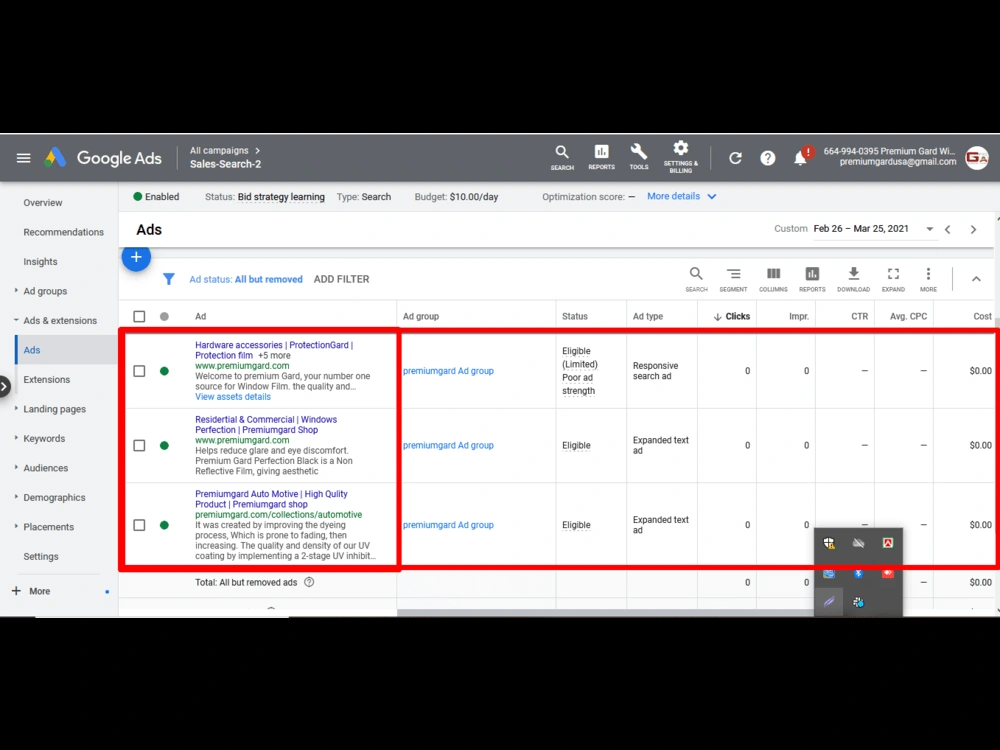The height and width of the screenshot is (750, 1000).
Task: Click the refresh icon
Action: pos(735,158)
